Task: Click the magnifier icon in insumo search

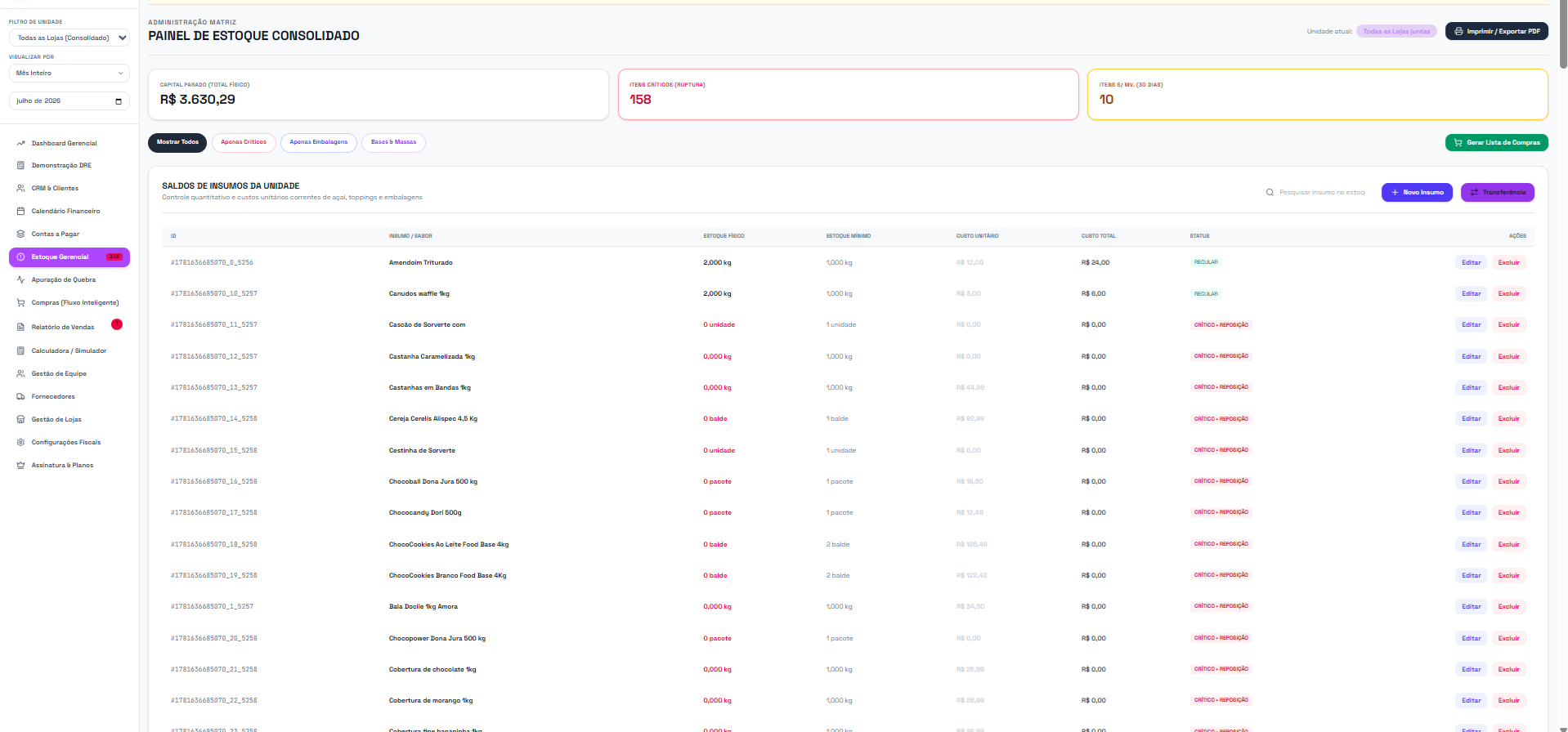Action: (x=1270, y=193)
